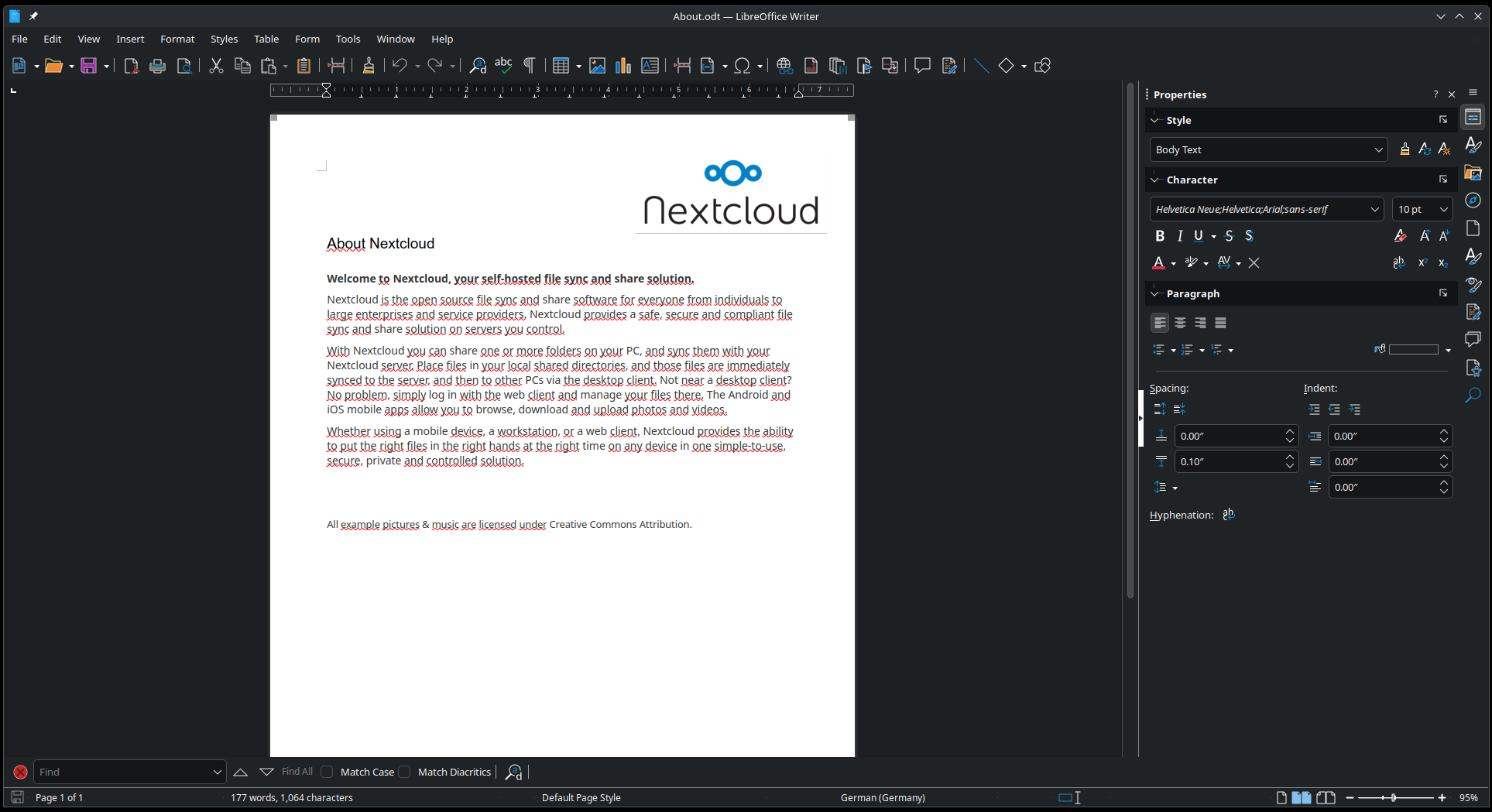The height and width of the screenshot is (812, 1492).
Task: Open the Navigator from the sidebar
Action: tap(1473, 200)
